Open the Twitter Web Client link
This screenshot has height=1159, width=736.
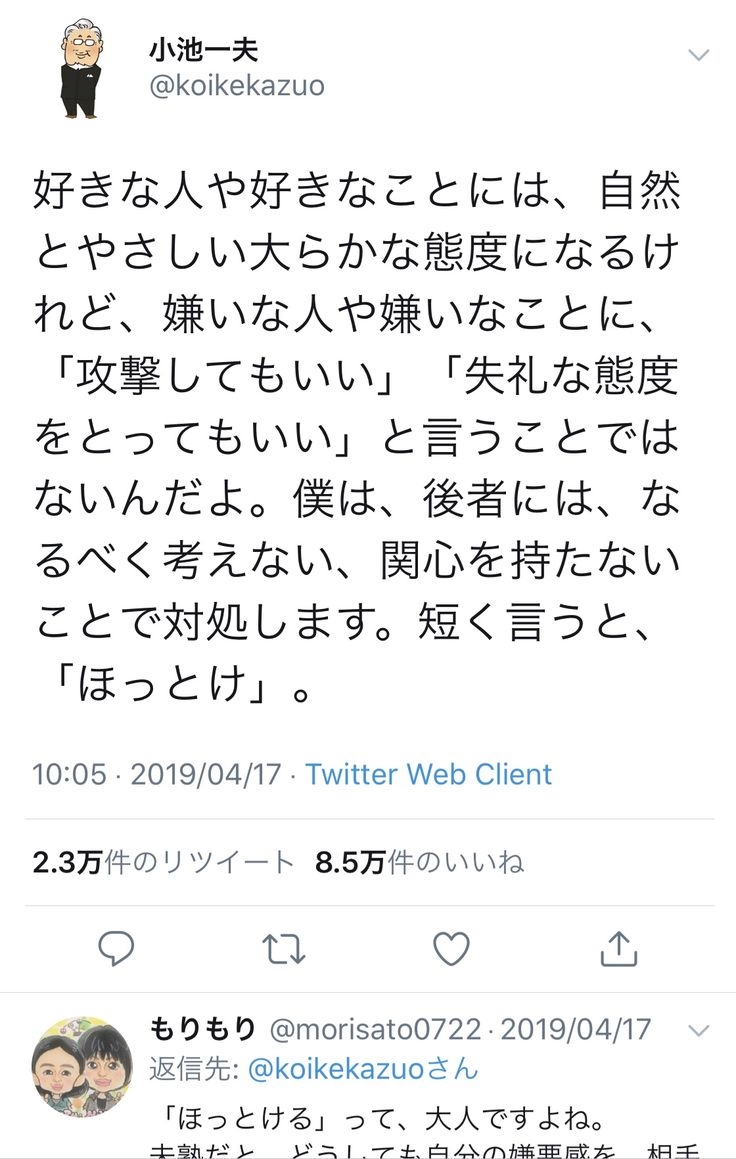coord(429,774)
